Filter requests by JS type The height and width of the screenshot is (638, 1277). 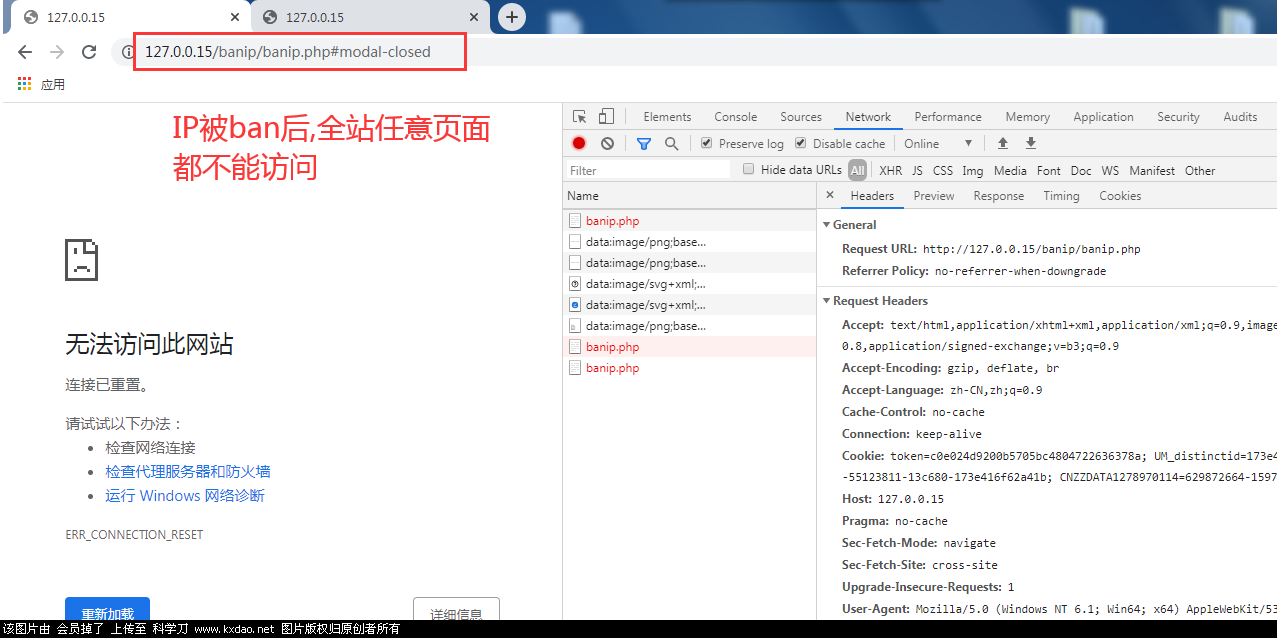(917, 171)
